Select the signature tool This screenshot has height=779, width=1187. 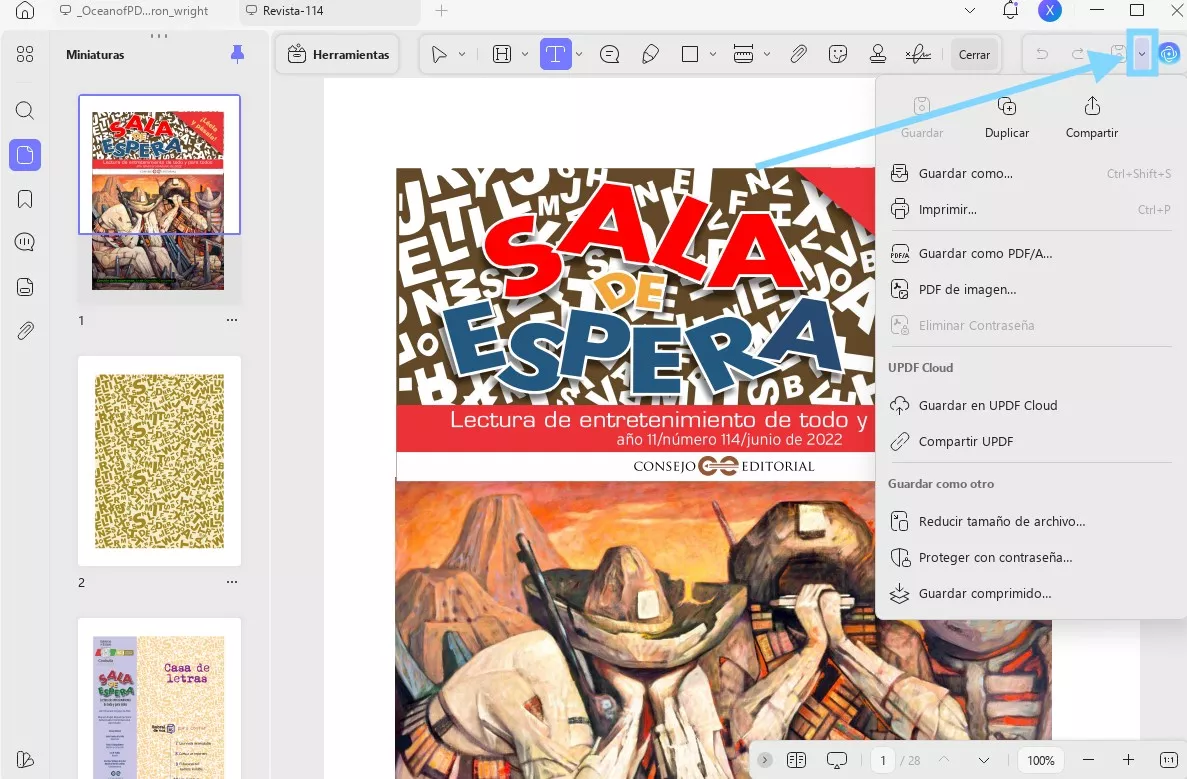coord(918,55)
